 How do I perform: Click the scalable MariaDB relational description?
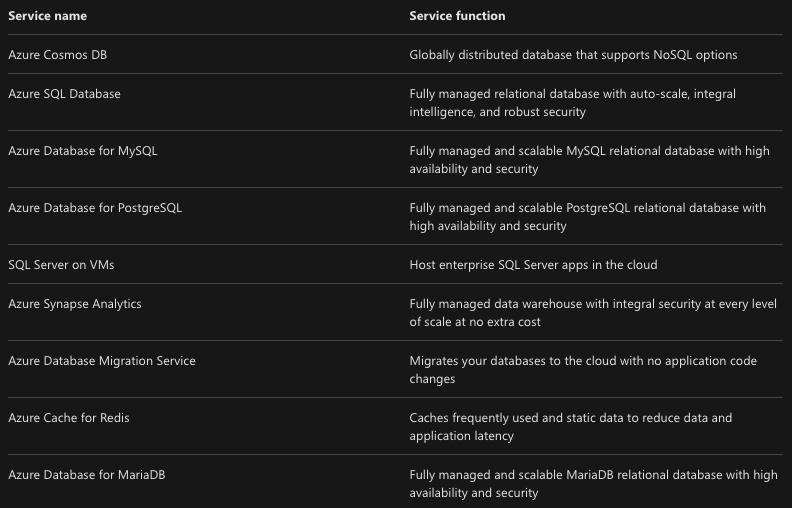point(593,484)
